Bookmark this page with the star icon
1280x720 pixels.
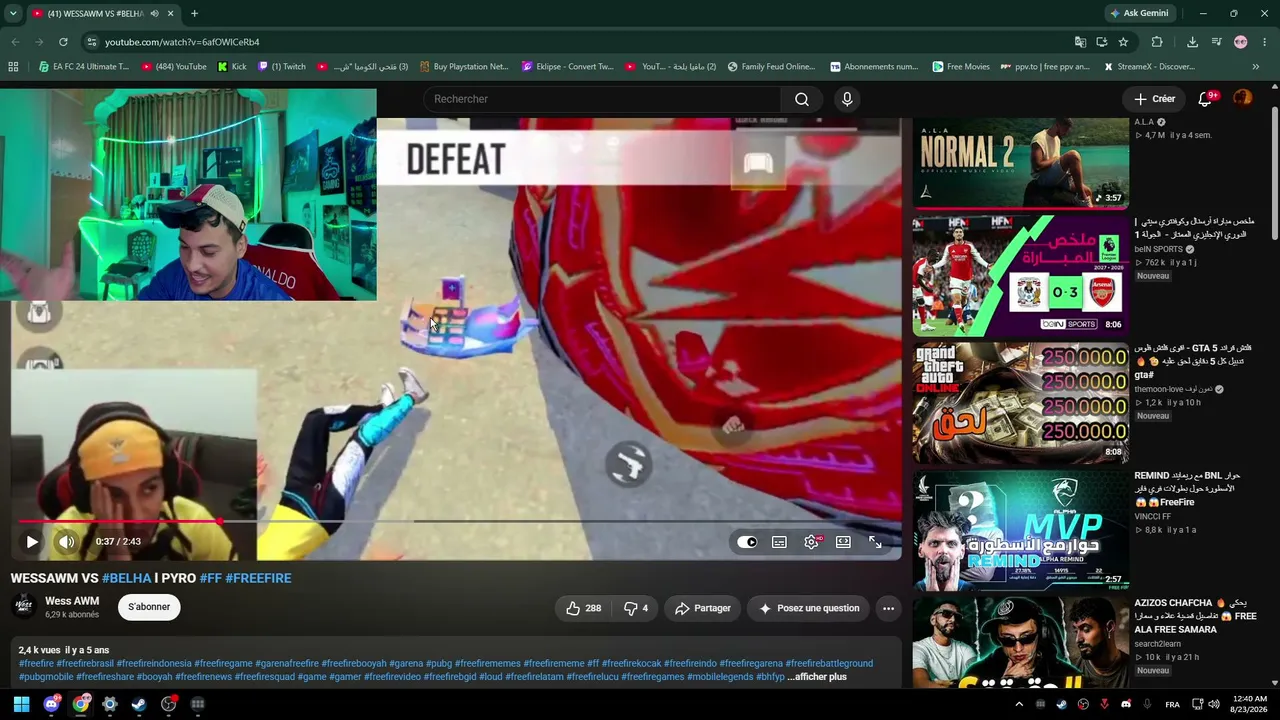(x=1123, y=42)
